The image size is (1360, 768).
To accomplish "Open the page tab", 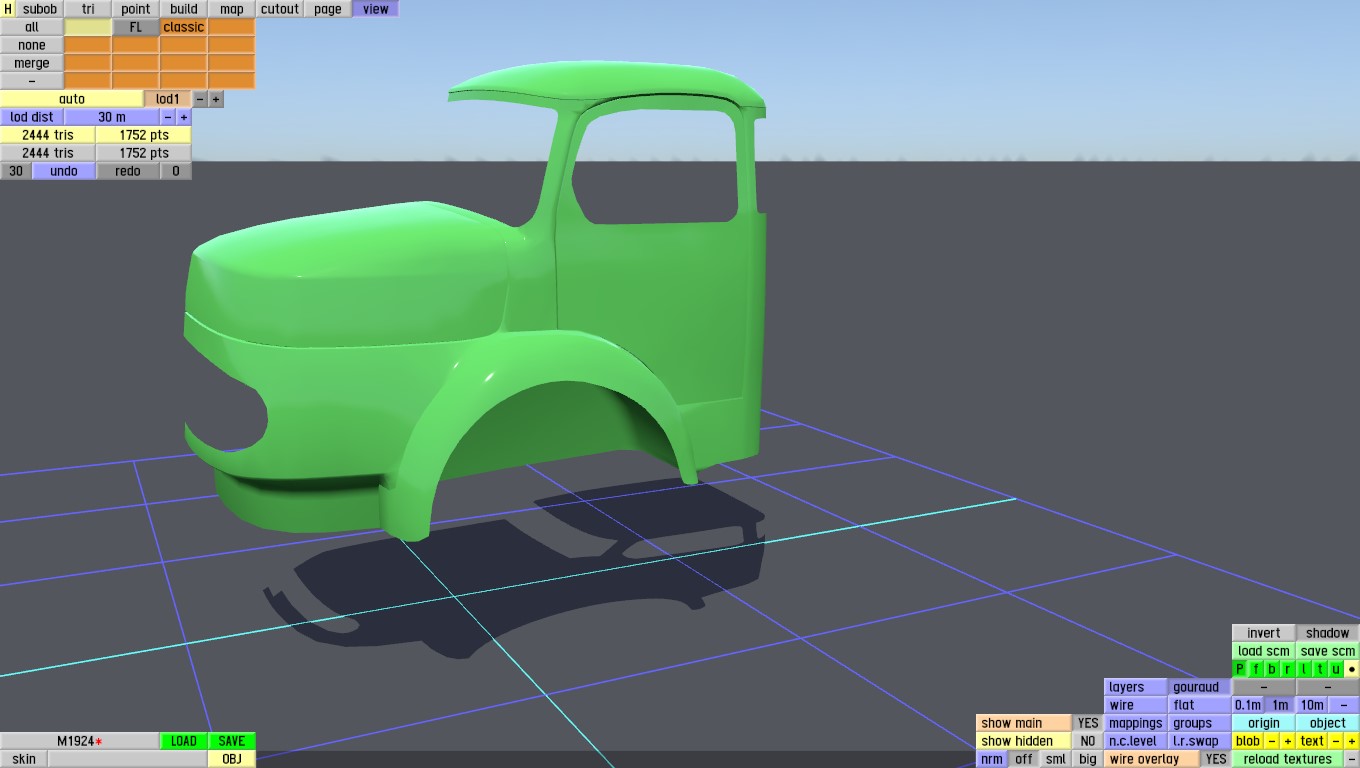I will (328, 9).
